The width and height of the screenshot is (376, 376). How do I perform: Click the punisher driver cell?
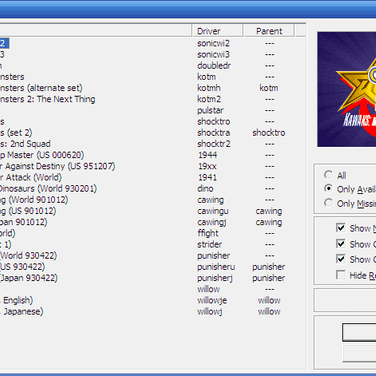(213, 256)
